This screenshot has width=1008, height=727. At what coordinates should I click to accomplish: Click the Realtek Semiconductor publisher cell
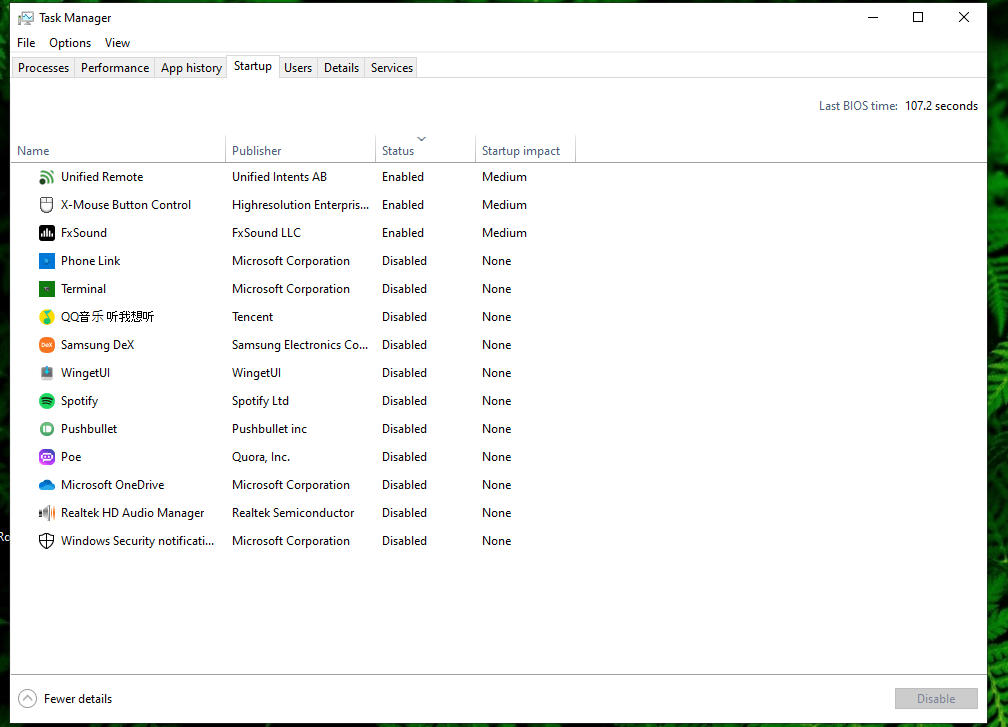(x=293, y=513)
